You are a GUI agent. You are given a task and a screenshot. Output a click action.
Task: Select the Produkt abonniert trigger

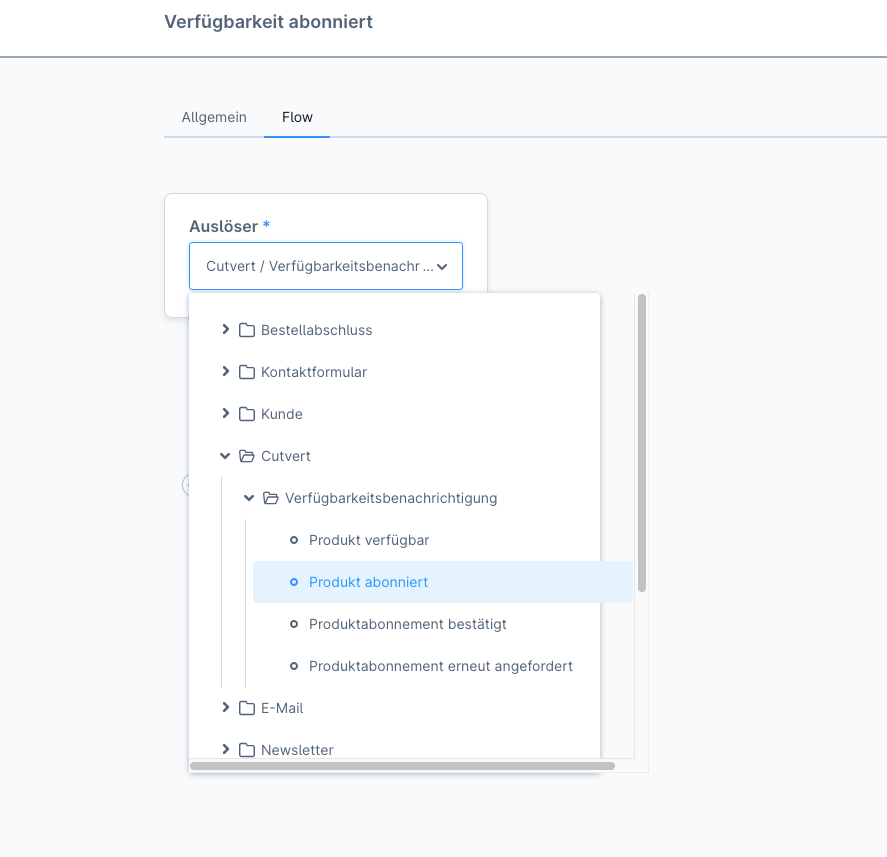coord(368,582)
